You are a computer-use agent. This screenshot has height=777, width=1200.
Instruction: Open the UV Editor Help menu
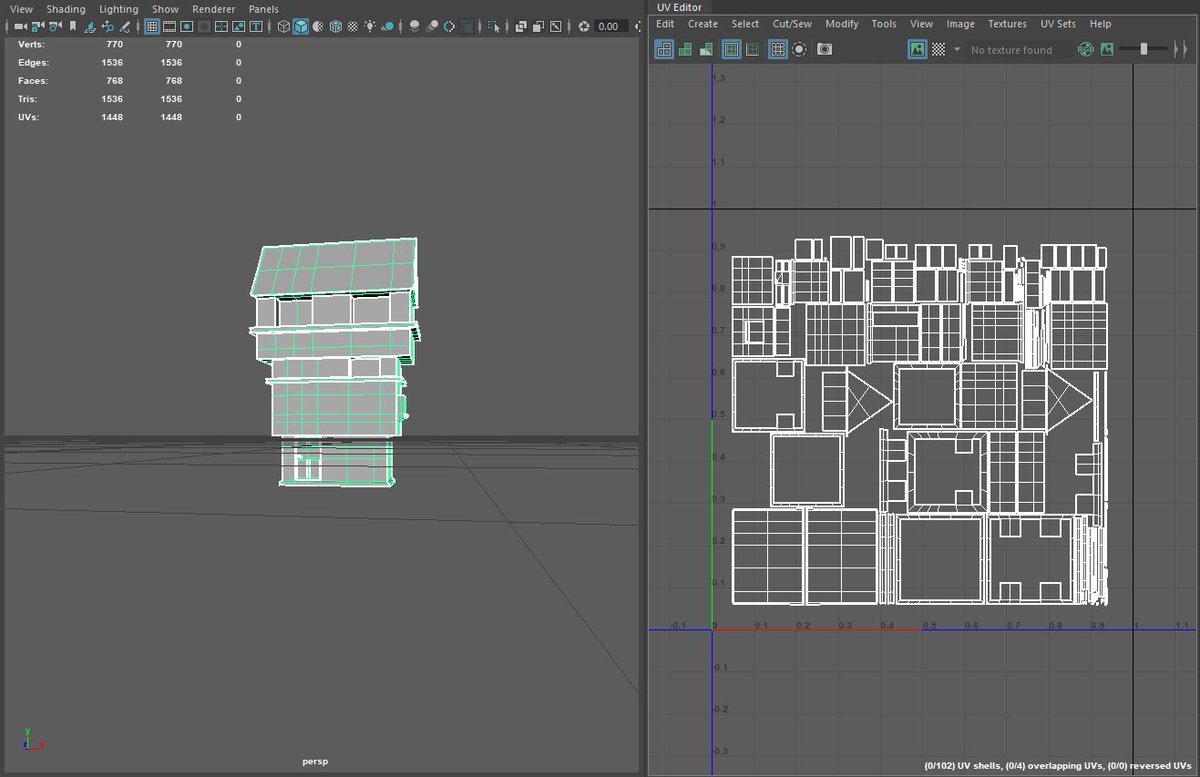[1100, 24]
